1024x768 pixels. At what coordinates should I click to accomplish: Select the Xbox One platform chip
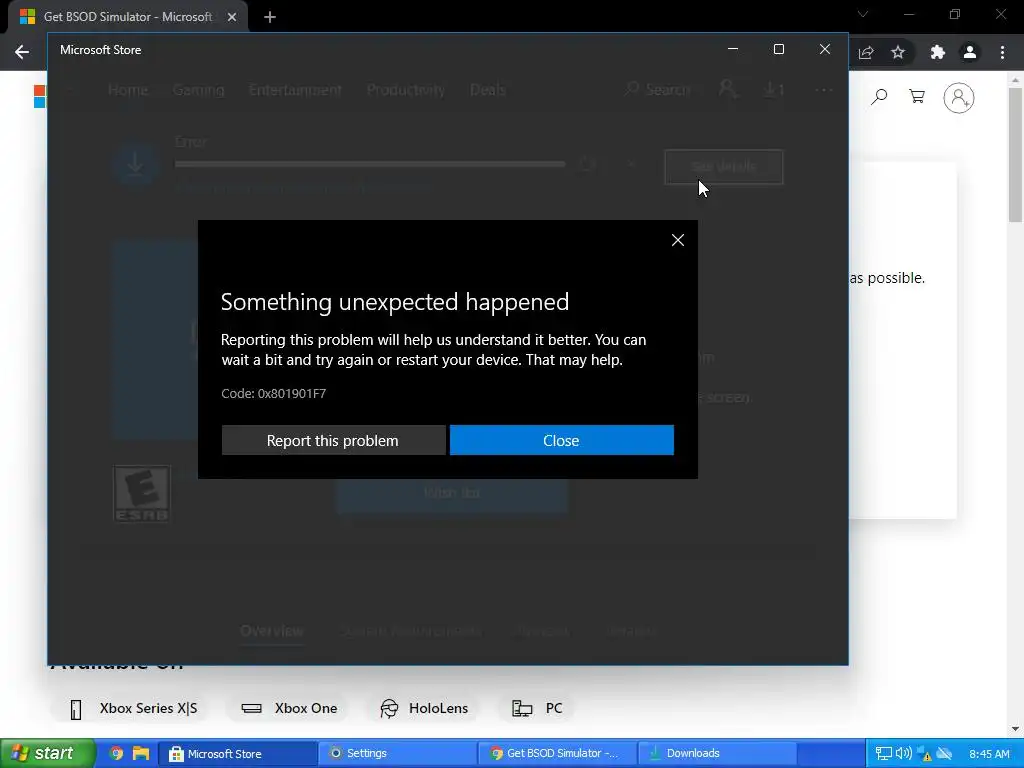pos(289,709)
